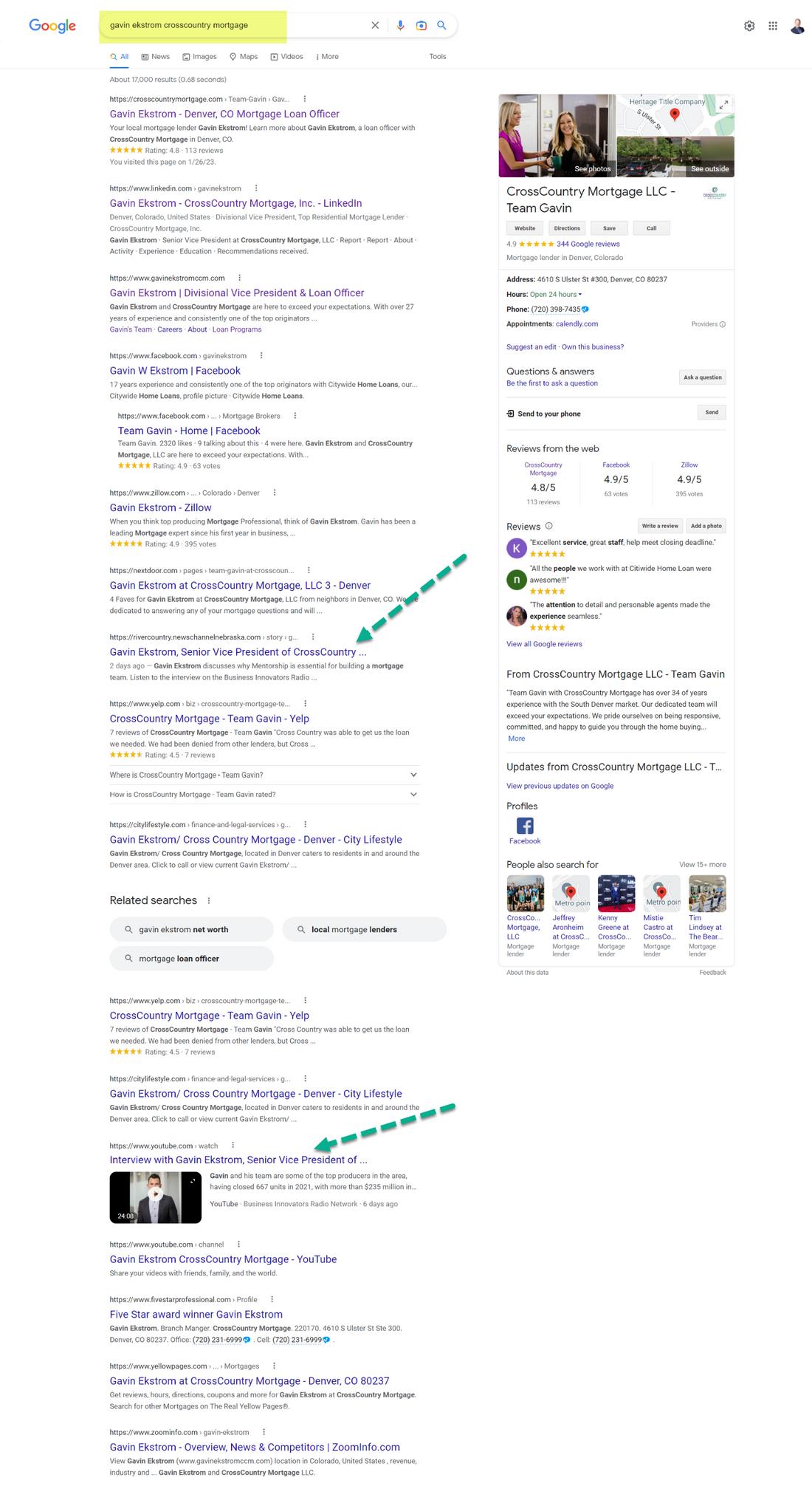
Task: Open '344 Google reviews' link
Action: pos(588,244)
